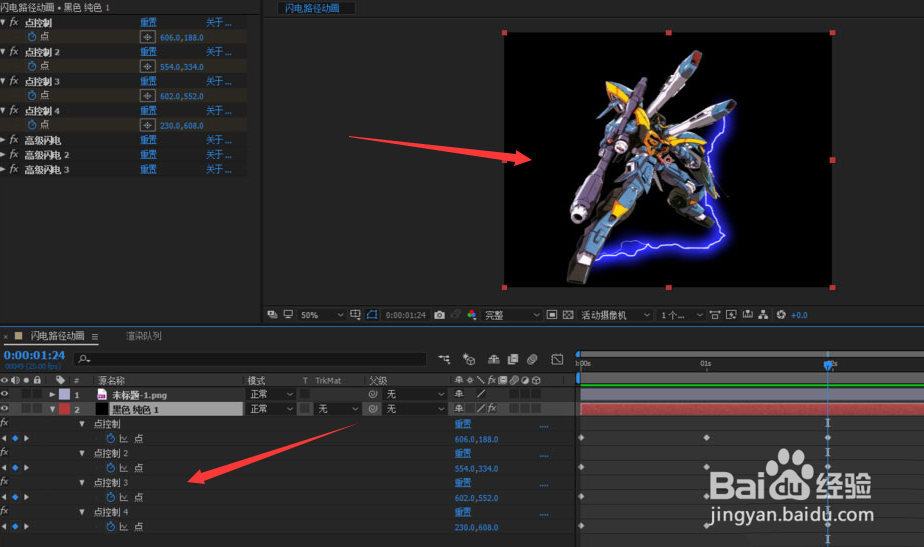
Task: Hide layer 黑色 纯色 1 with eye icon
Action: 5,408
